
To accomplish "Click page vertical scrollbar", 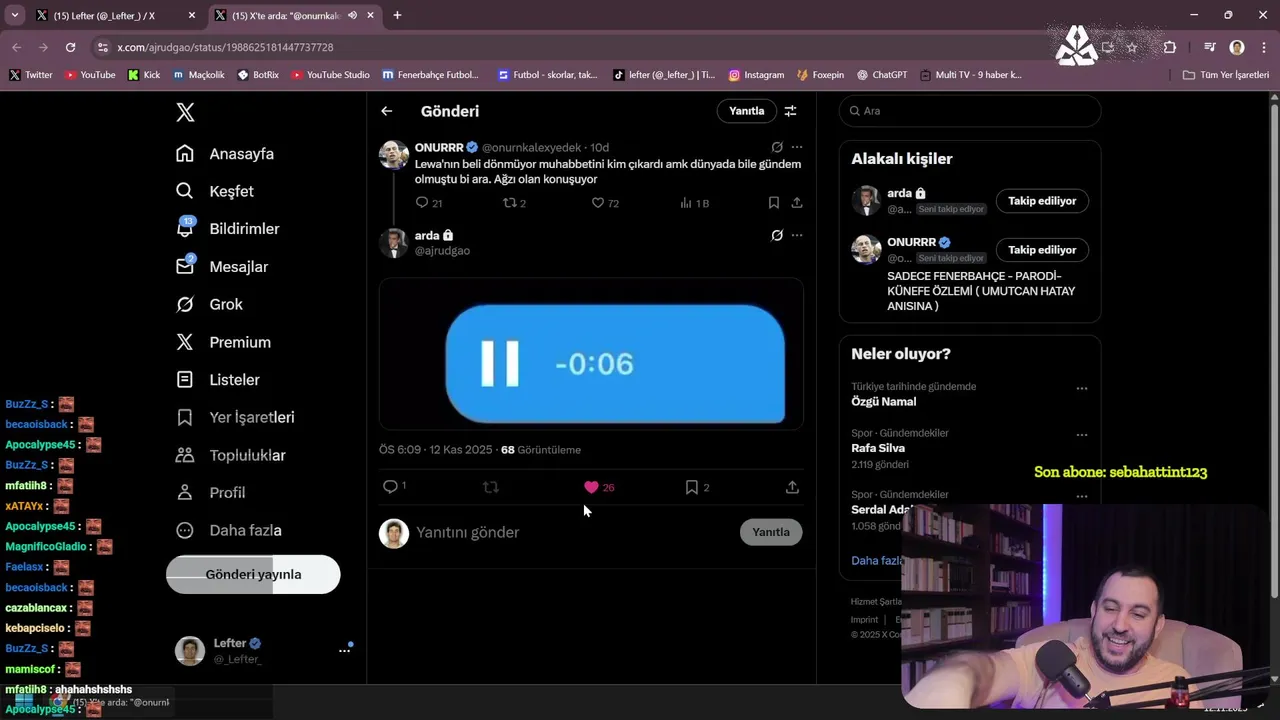I will click(1274, 350).
